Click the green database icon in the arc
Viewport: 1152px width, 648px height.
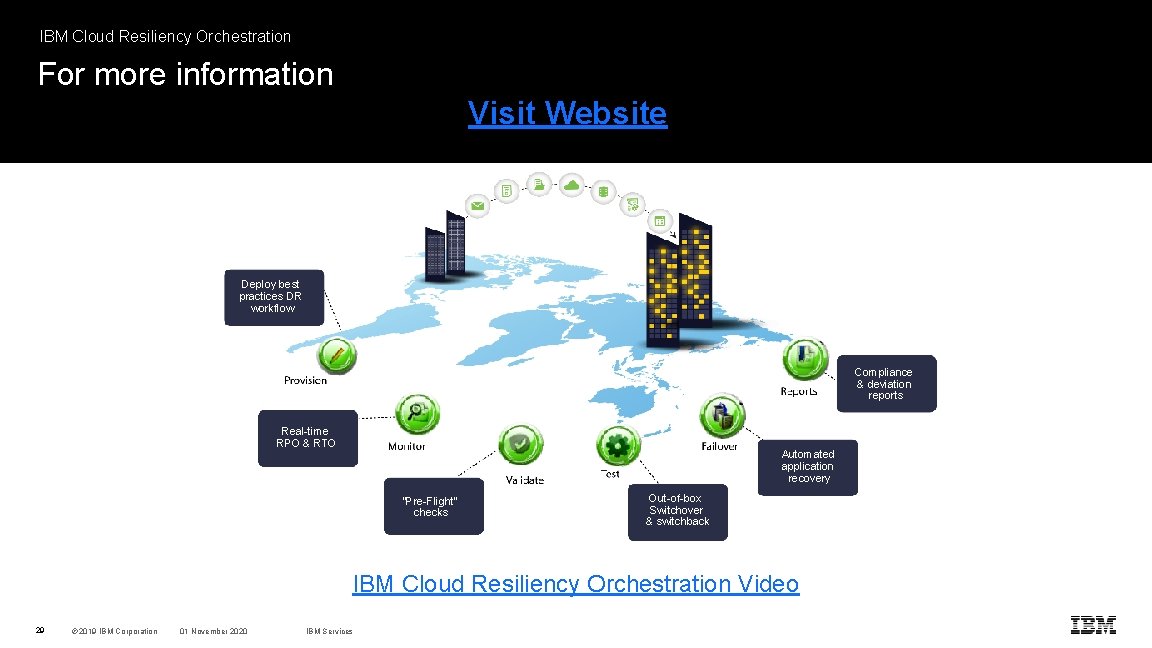(602, 189)
